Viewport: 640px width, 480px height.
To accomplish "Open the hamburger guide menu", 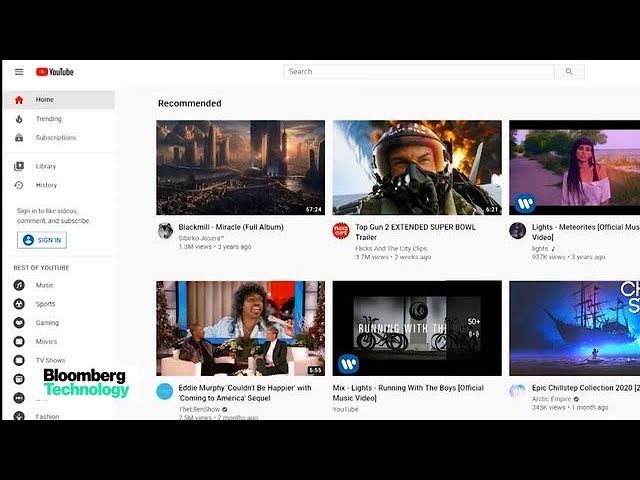I will click(x=19, y=72).
